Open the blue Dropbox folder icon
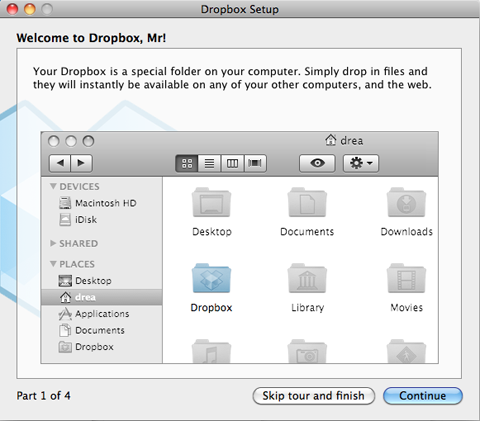Image resolution: width=480 pixels, height=421 pixels. [211, 278]
